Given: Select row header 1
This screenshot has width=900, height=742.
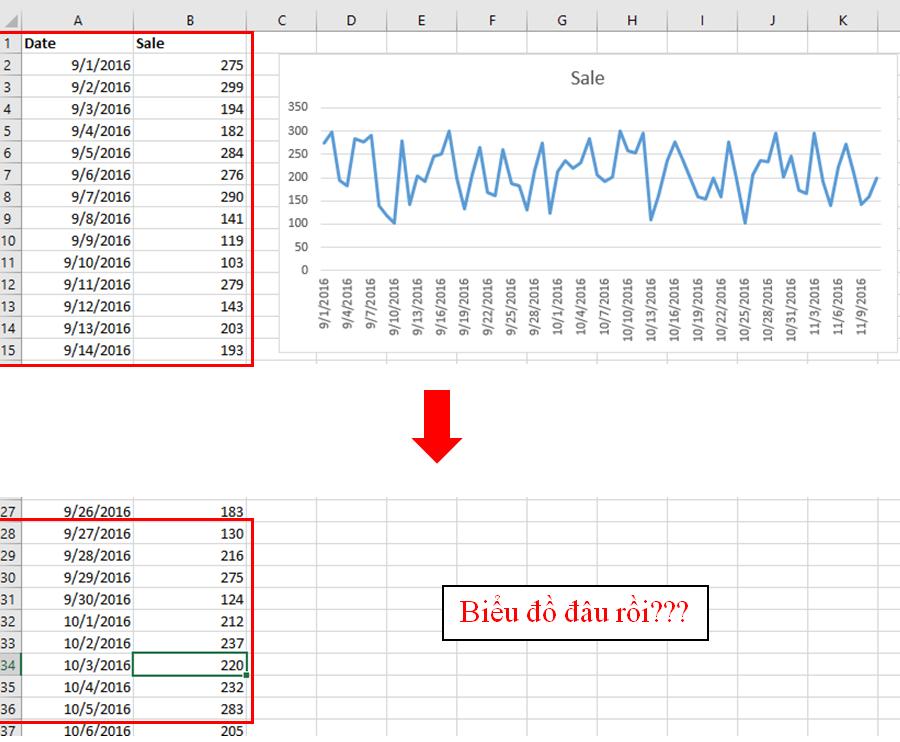Looking at the screenshot, I should click(10, 43).
